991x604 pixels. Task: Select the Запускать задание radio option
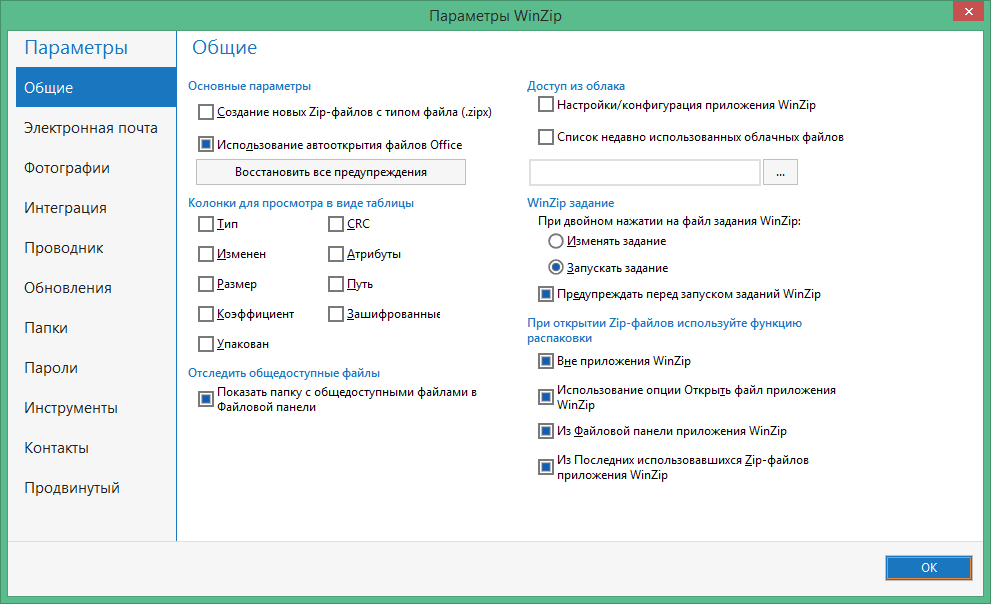(556, 268)
